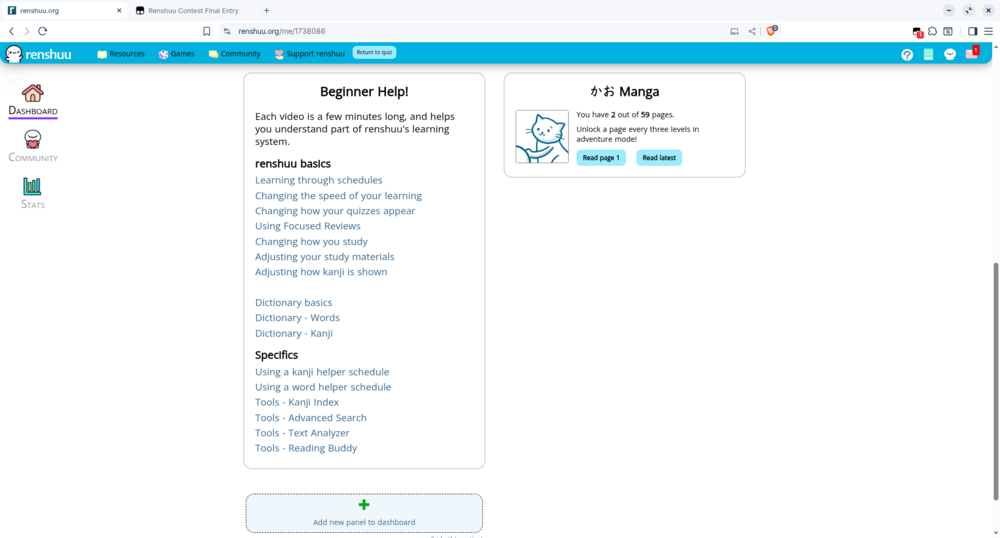Open the Support renshuu menu item
The width and height of the screenshot is (1000, 538).
point(310,54)
